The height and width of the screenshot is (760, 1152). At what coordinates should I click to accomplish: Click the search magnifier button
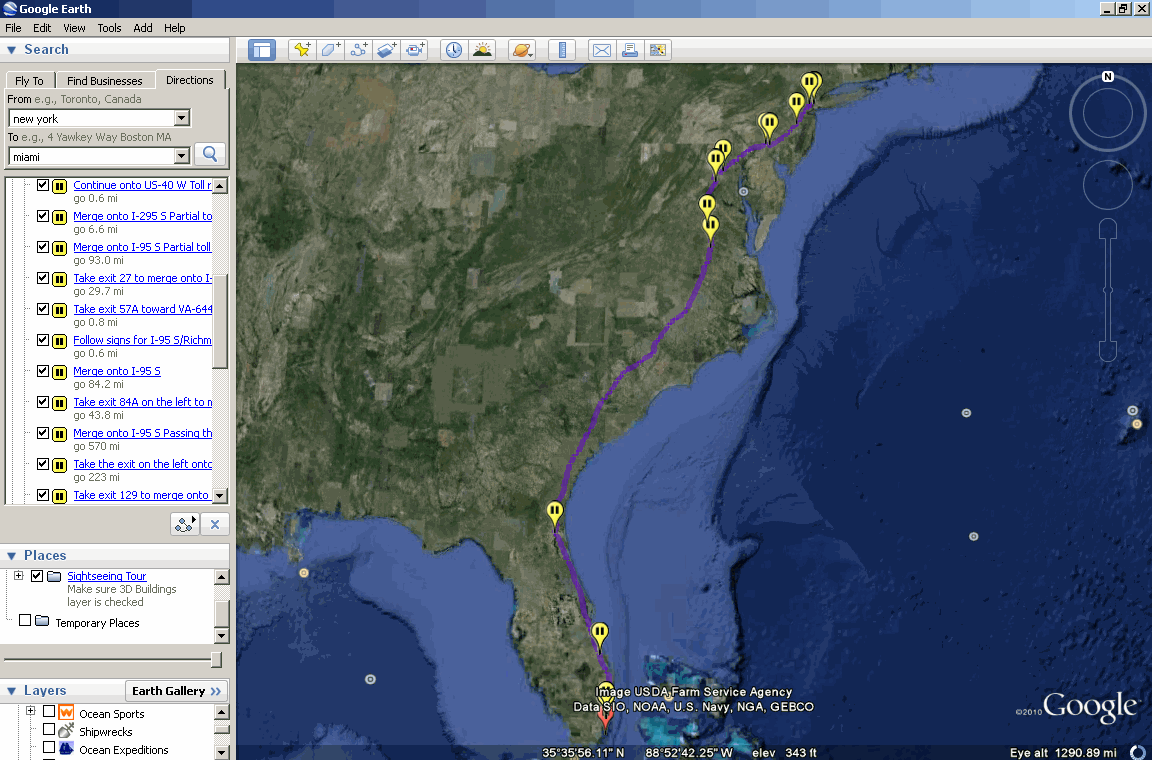[210, 154]
